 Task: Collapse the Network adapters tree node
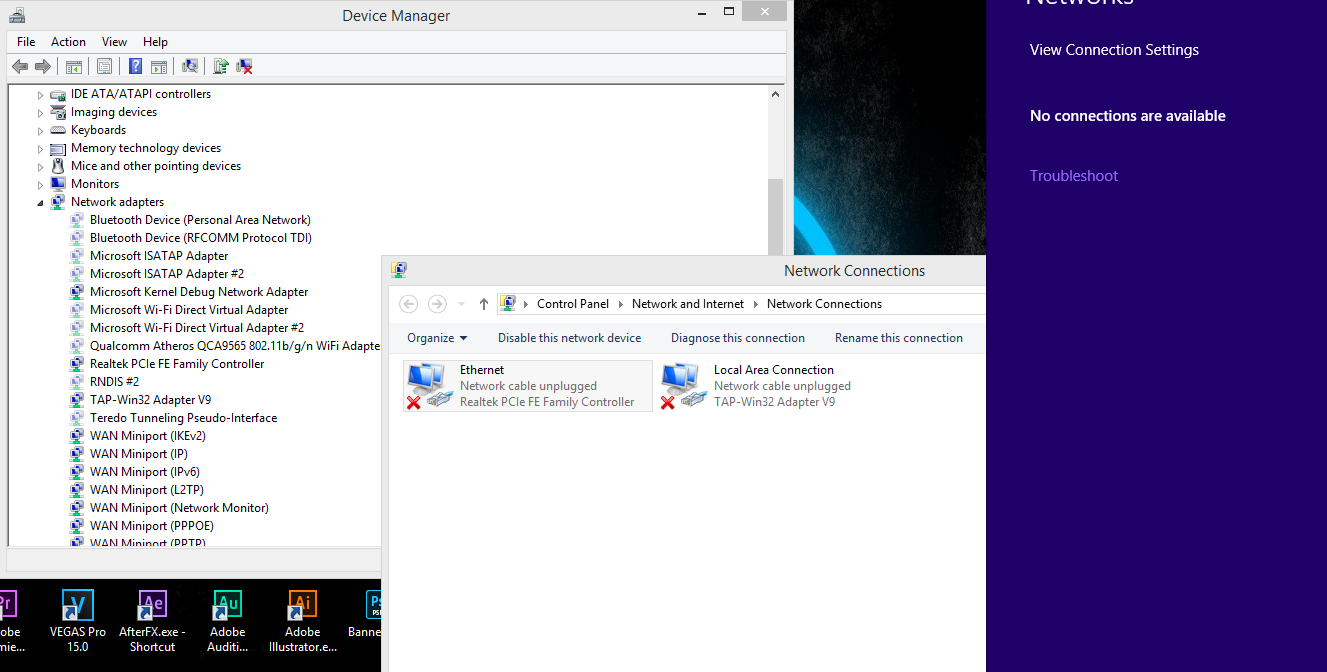[x=41, y=203]
